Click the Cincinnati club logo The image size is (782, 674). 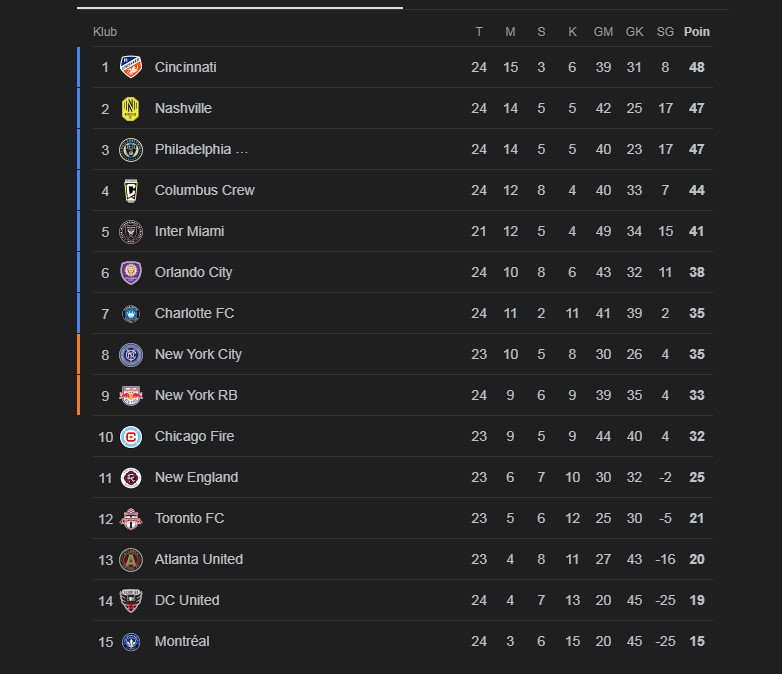131,67
